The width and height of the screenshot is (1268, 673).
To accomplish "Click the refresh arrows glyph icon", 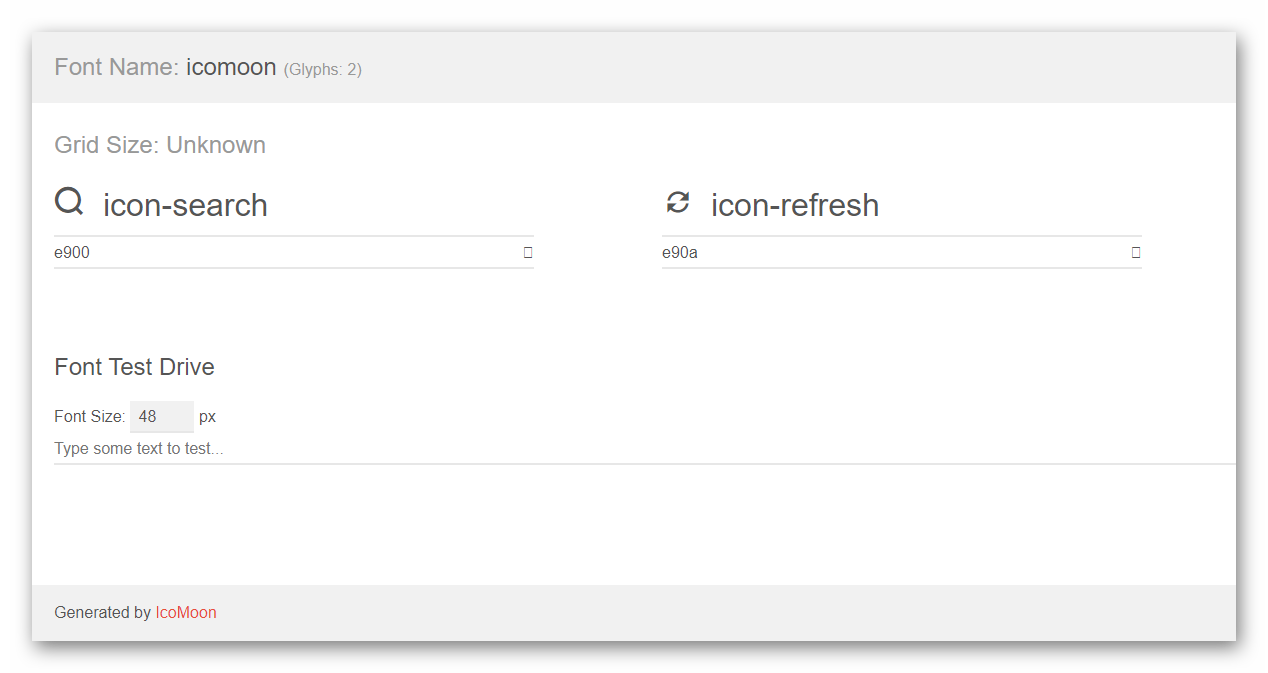I will (x=678, y=202).
